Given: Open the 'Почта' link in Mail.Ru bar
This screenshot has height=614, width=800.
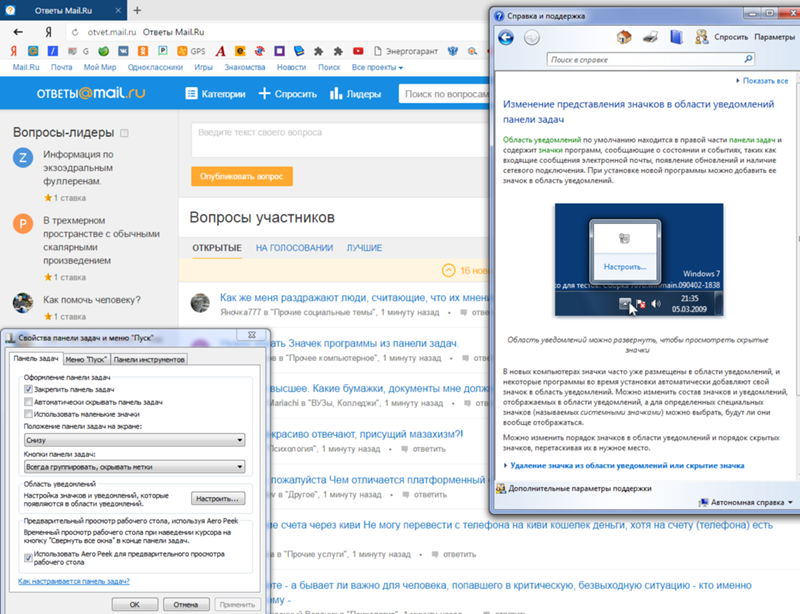Looking at the screenshot, I should click(x=61, y=67).
